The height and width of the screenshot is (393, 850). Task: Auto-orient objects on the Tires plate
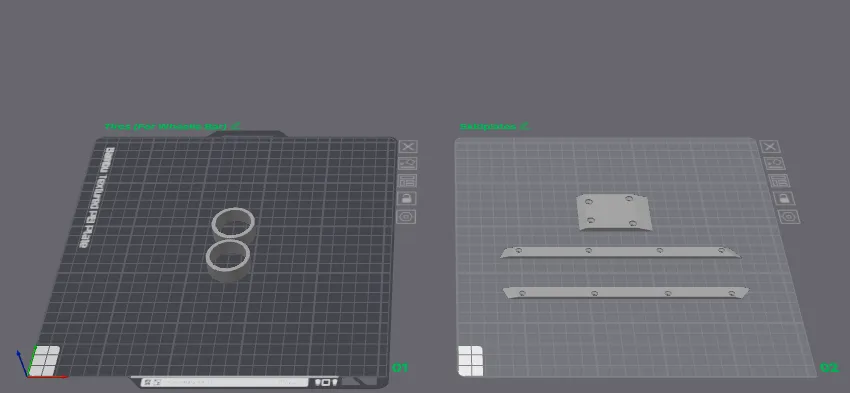(x=408, y=163)
